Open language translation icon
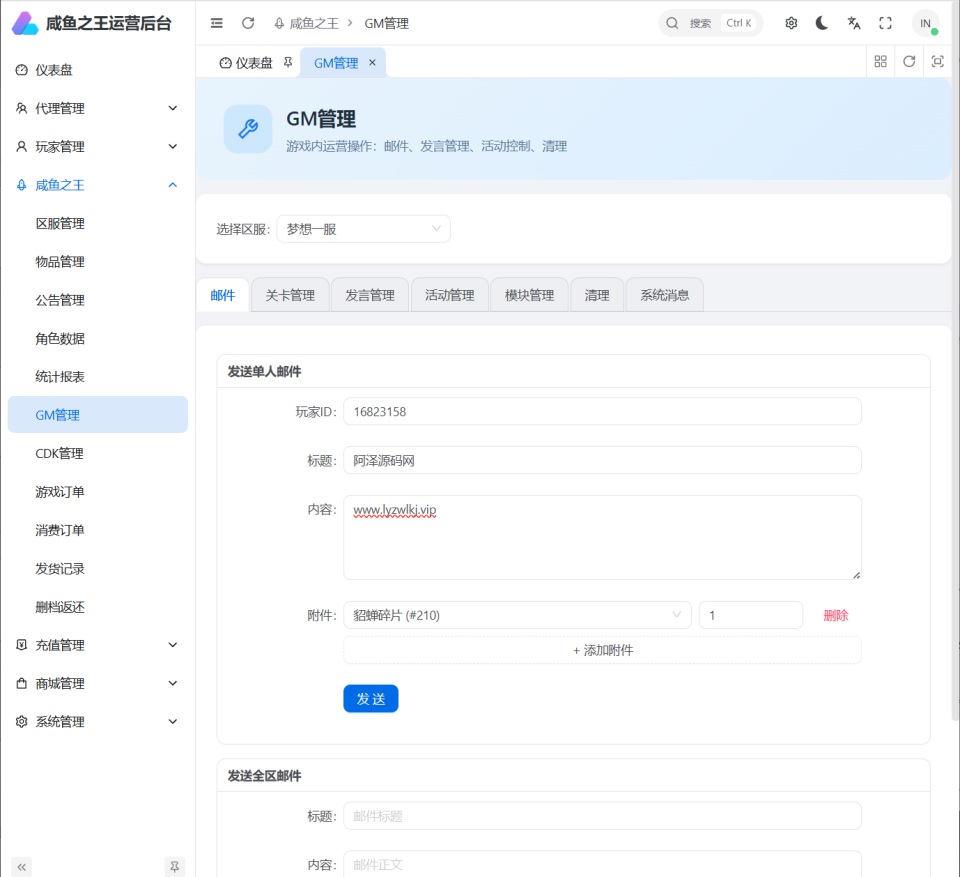The image size is (960, 877). click(x=854, y=23)
